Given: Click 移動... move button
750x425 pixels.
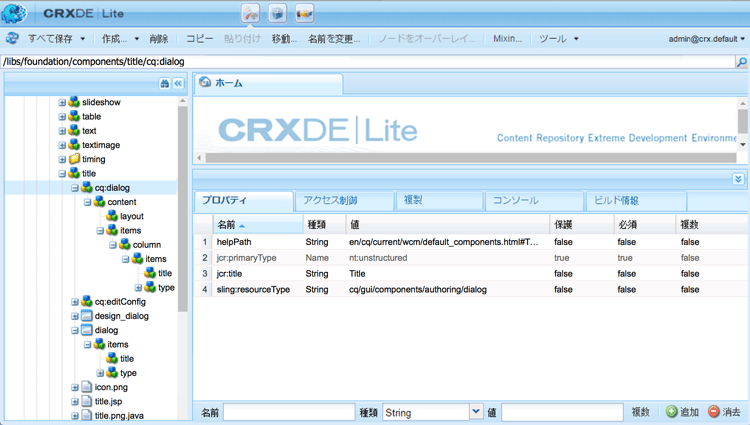Looking at the screenshot, I should [x=284, y=39].
